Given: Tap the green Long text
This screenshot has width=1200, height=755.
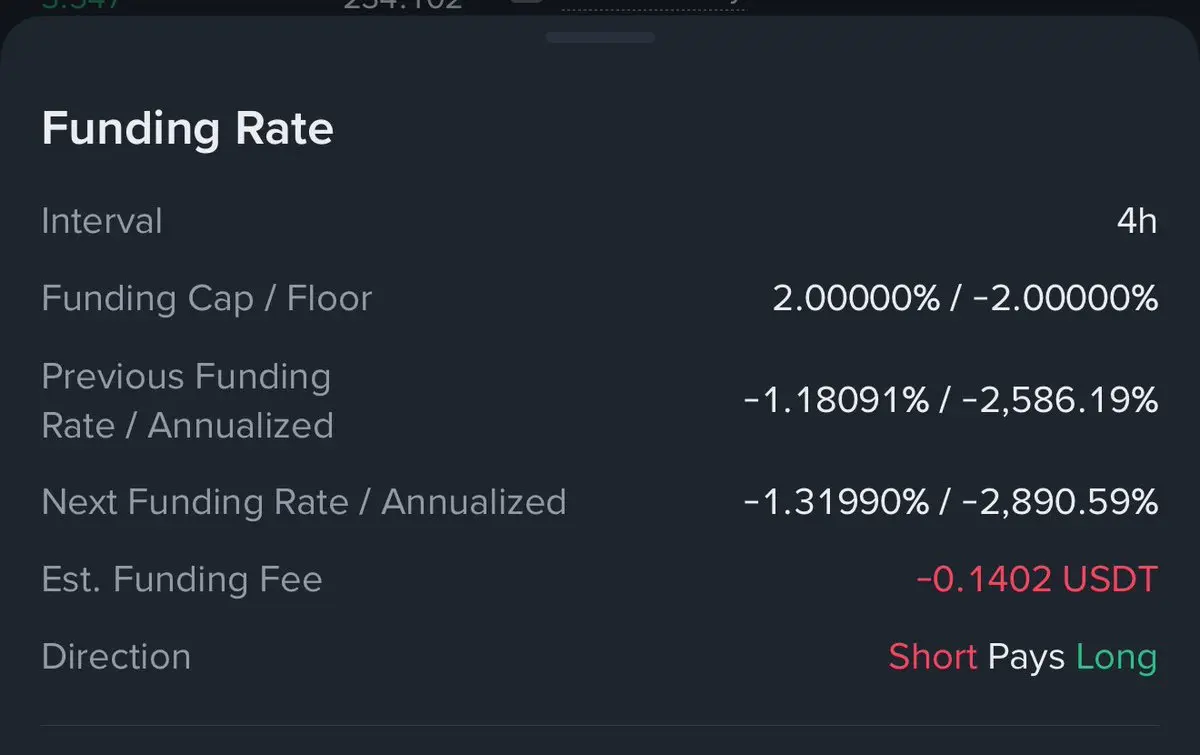Looking at the screenshot, I should [1116, 657].
